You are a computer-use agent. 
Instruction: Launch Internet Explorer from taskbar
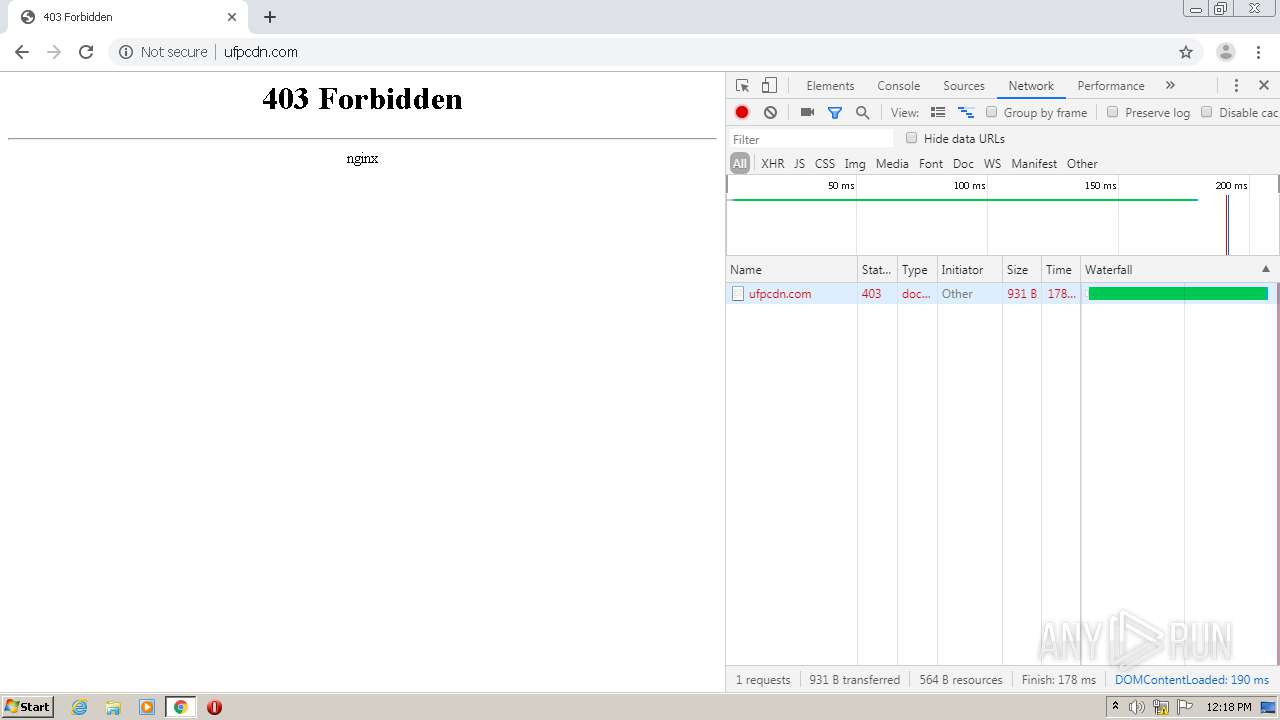point(80,707)
